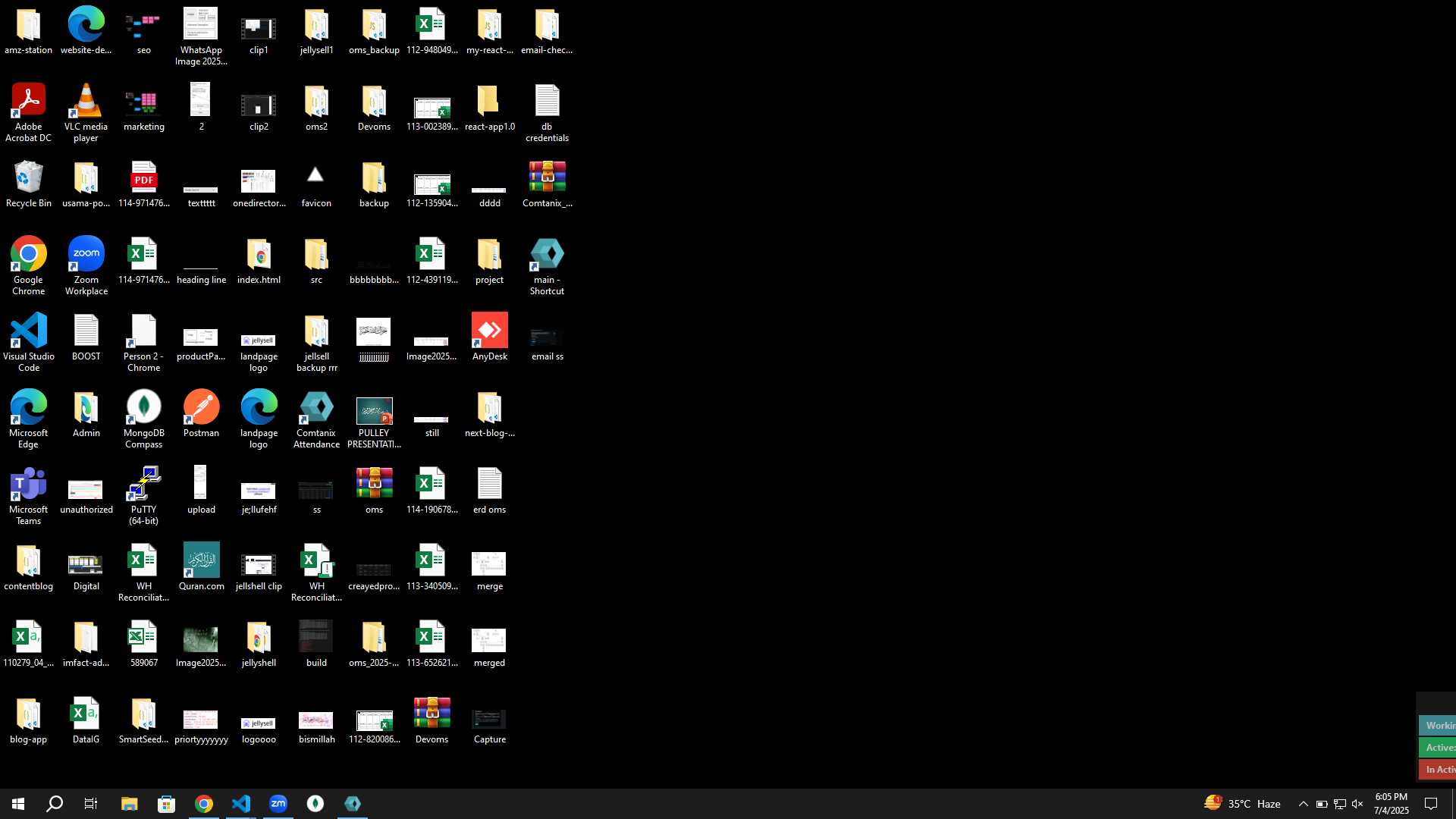Open Task View on the taskbar
The width and height of the screenshot is (1456, 819).
[91, 804]
